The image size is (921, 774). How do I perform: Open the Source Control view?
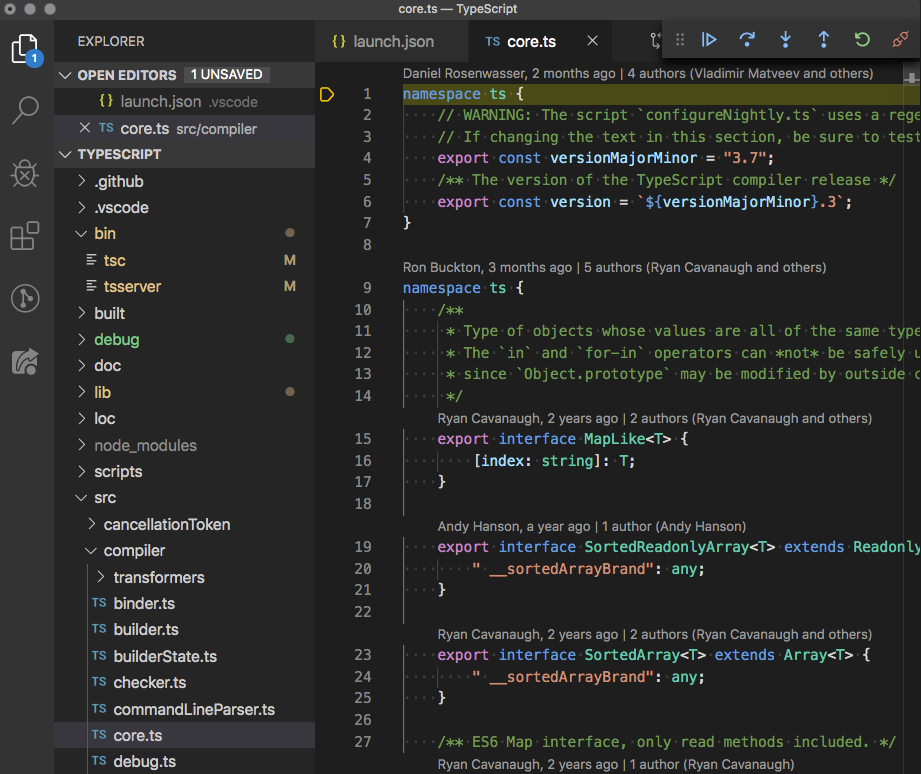coord(25,298)
